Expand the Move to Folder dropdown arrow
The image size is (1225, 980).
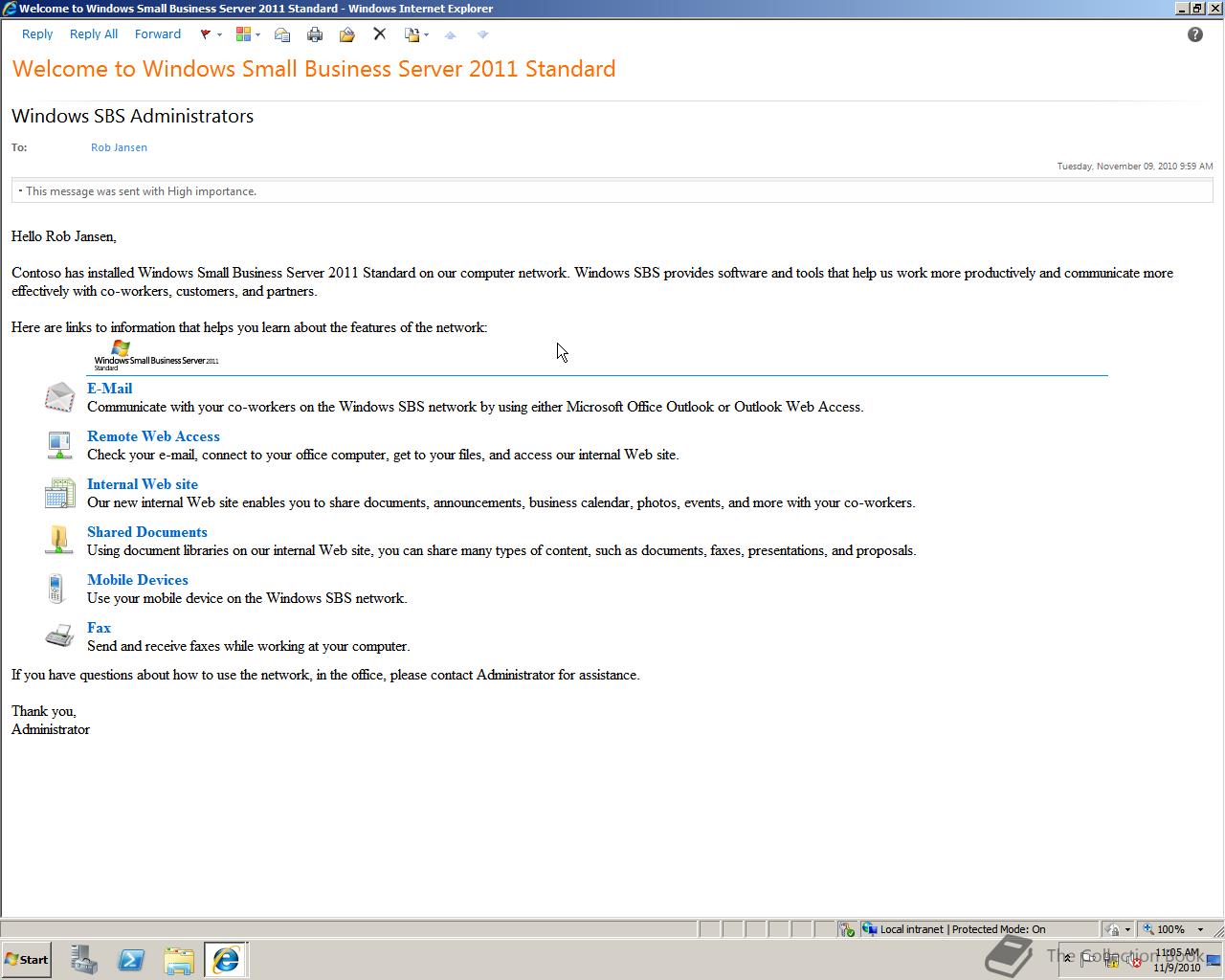(x=426, y=35)
